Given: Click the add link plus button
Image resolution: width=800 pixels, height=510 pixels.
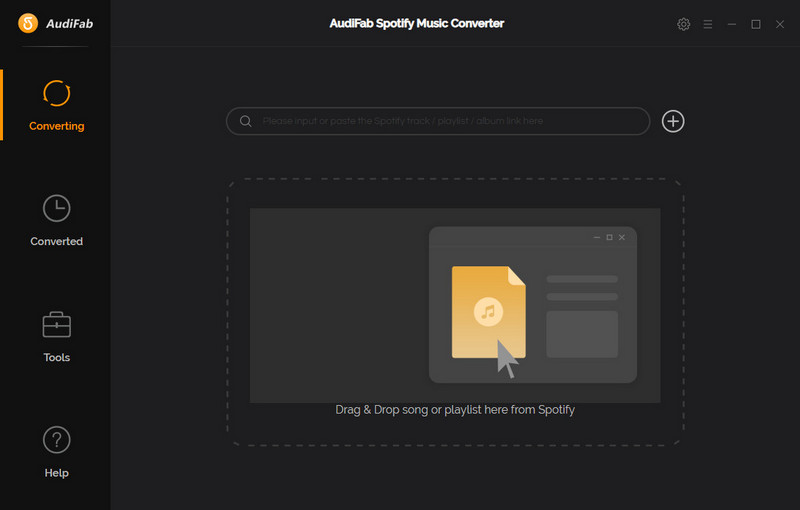Looking at the screenshot, I should [673, 121].
